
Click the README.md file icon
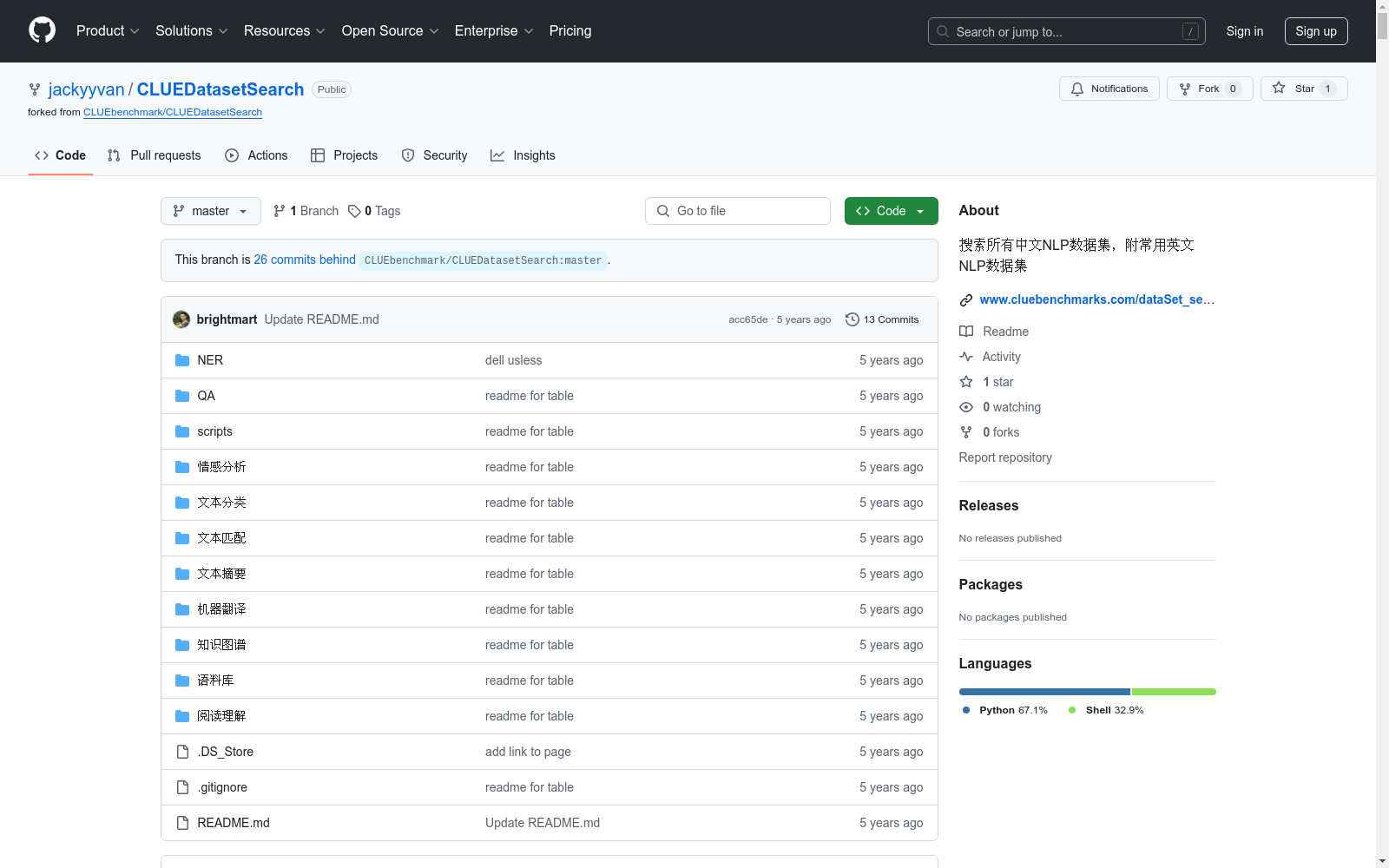182,823
